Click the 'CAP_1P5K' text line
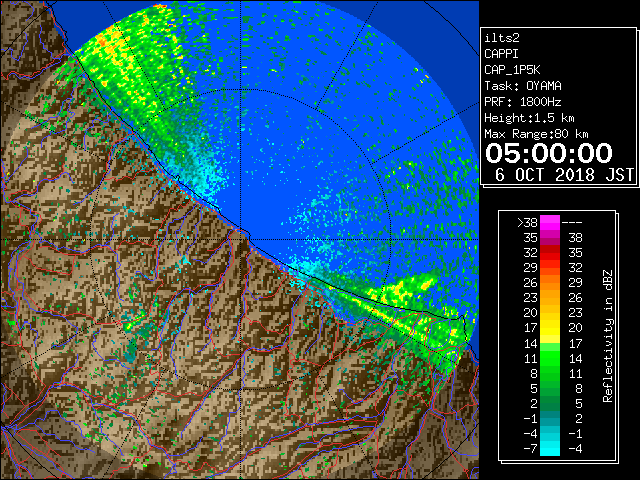 (512, 70)
